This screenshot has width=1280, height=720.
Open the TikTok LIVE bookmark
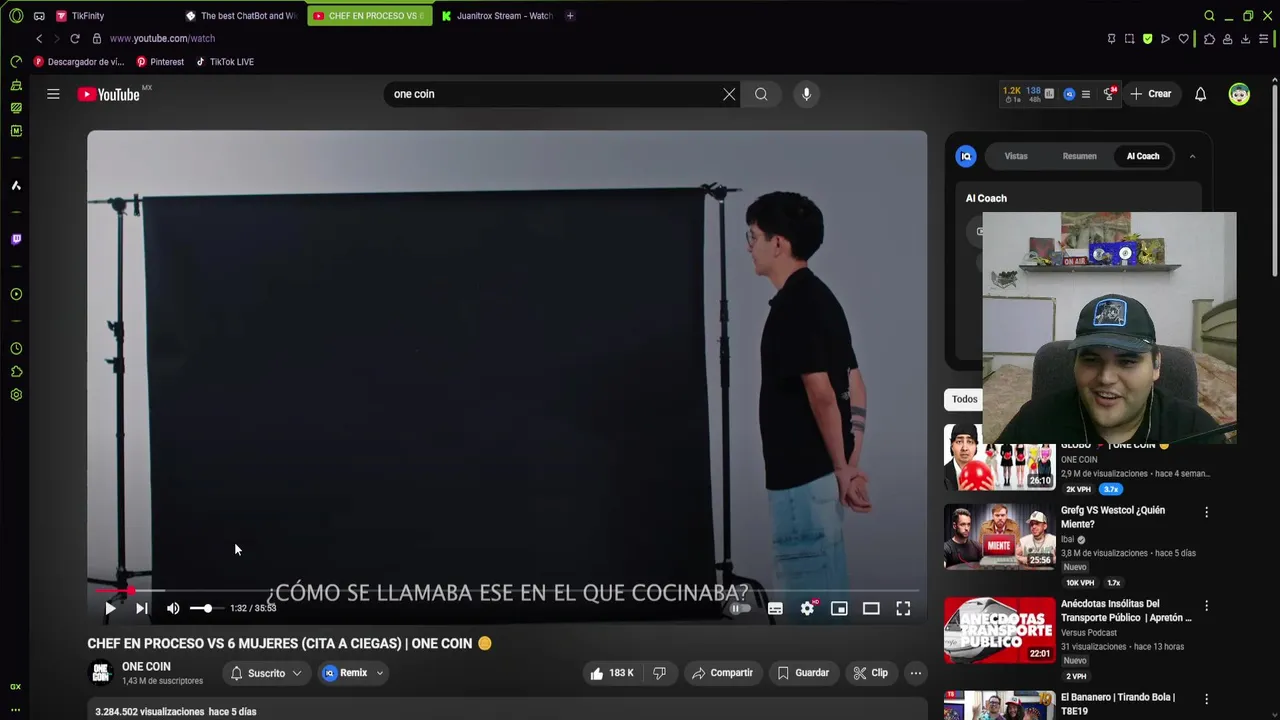pos(225,62)
